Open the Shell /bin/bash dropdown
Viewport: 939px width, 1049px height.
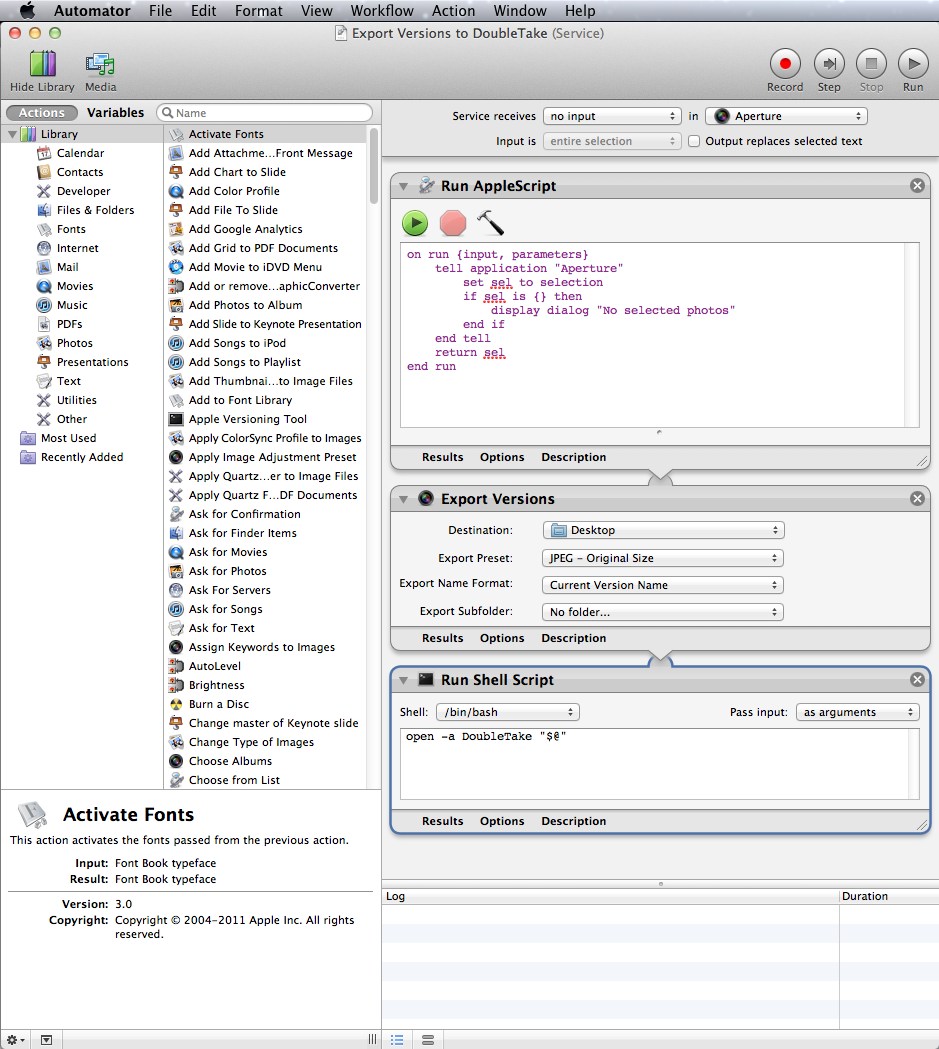[508, 712]
